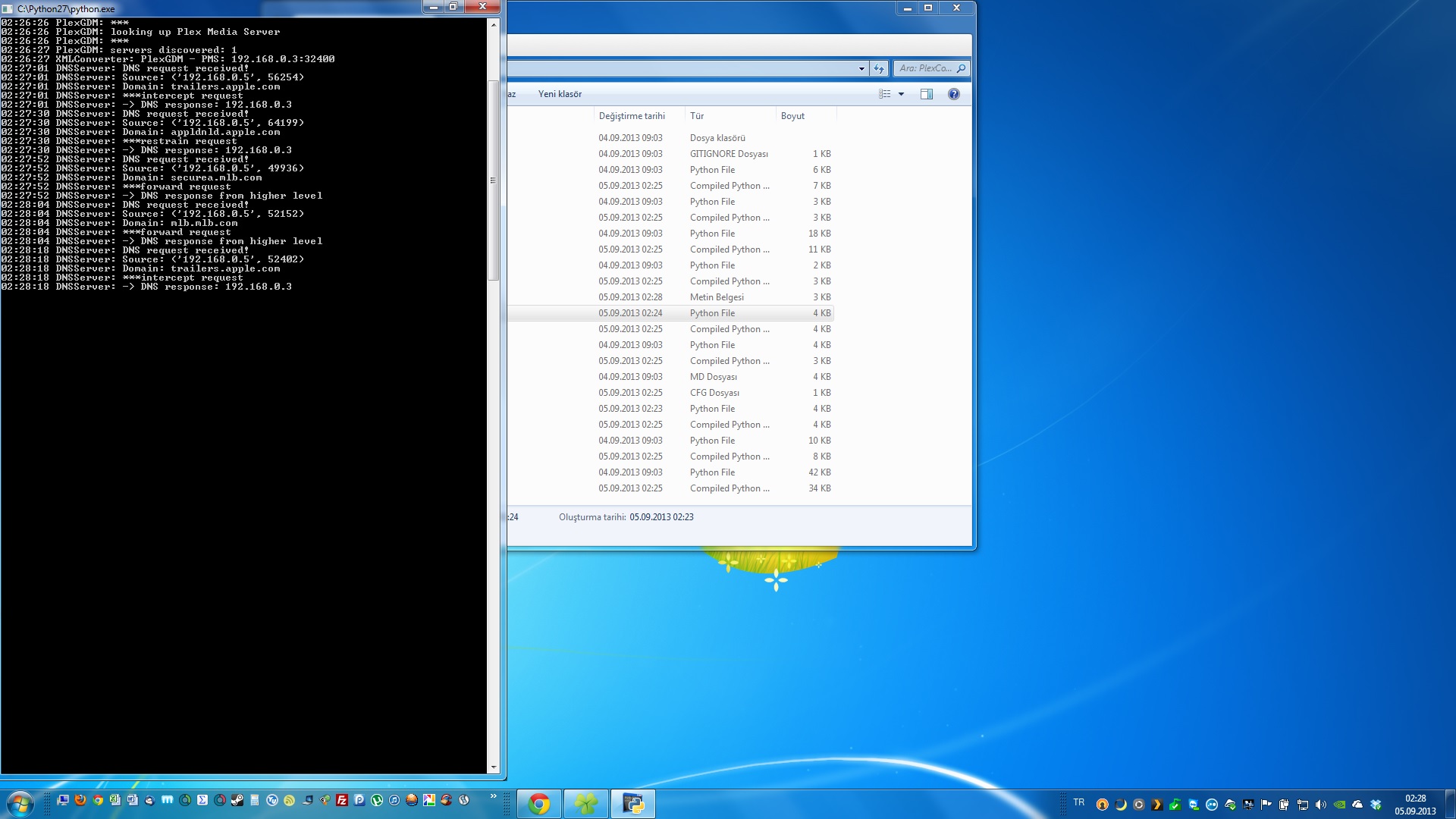Launch Steam from the quick launch bar
Viewport: 1456px width, 819px height.
pyautogui.click(x=237, y=800)
